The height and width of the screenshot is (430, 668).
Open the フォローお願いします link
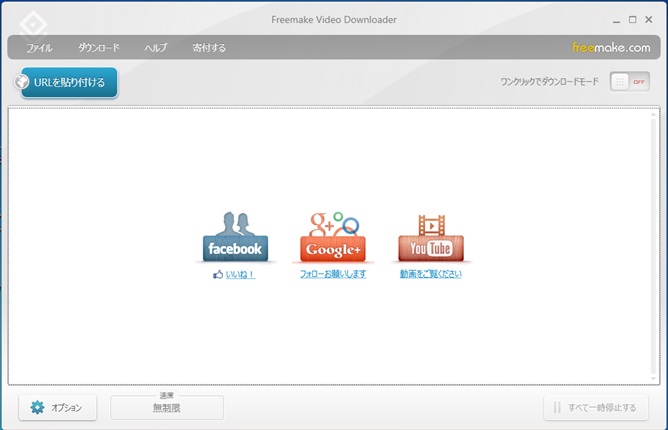point(333,274)
